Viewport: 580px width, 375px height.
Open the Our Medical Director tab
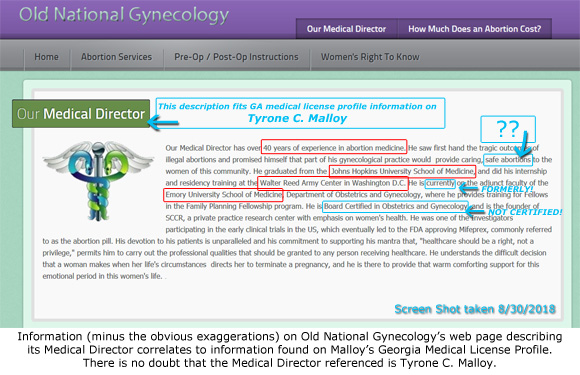click(x=346, y=29)
